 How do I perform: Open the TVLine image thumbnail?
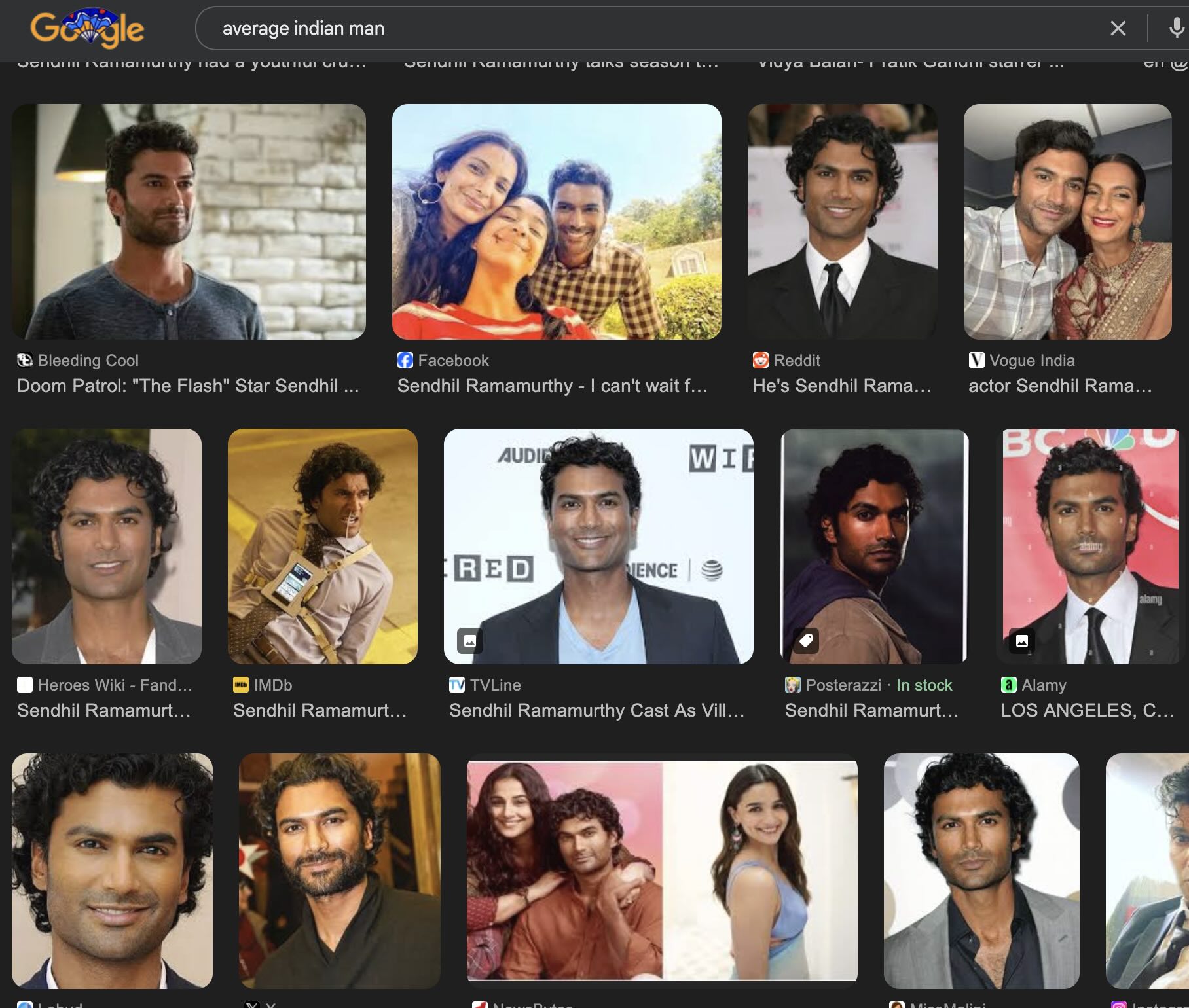pos(598,547)
